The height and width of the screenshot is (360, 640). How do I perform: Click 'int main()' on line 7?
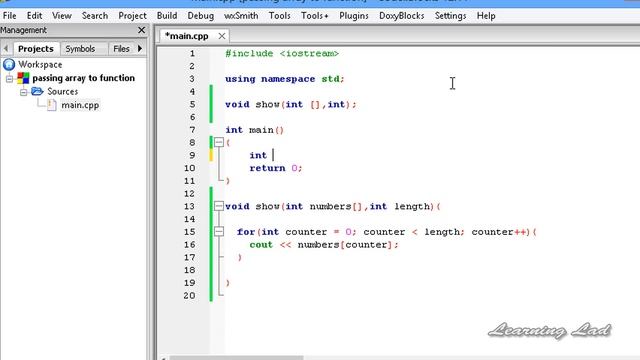254,130
